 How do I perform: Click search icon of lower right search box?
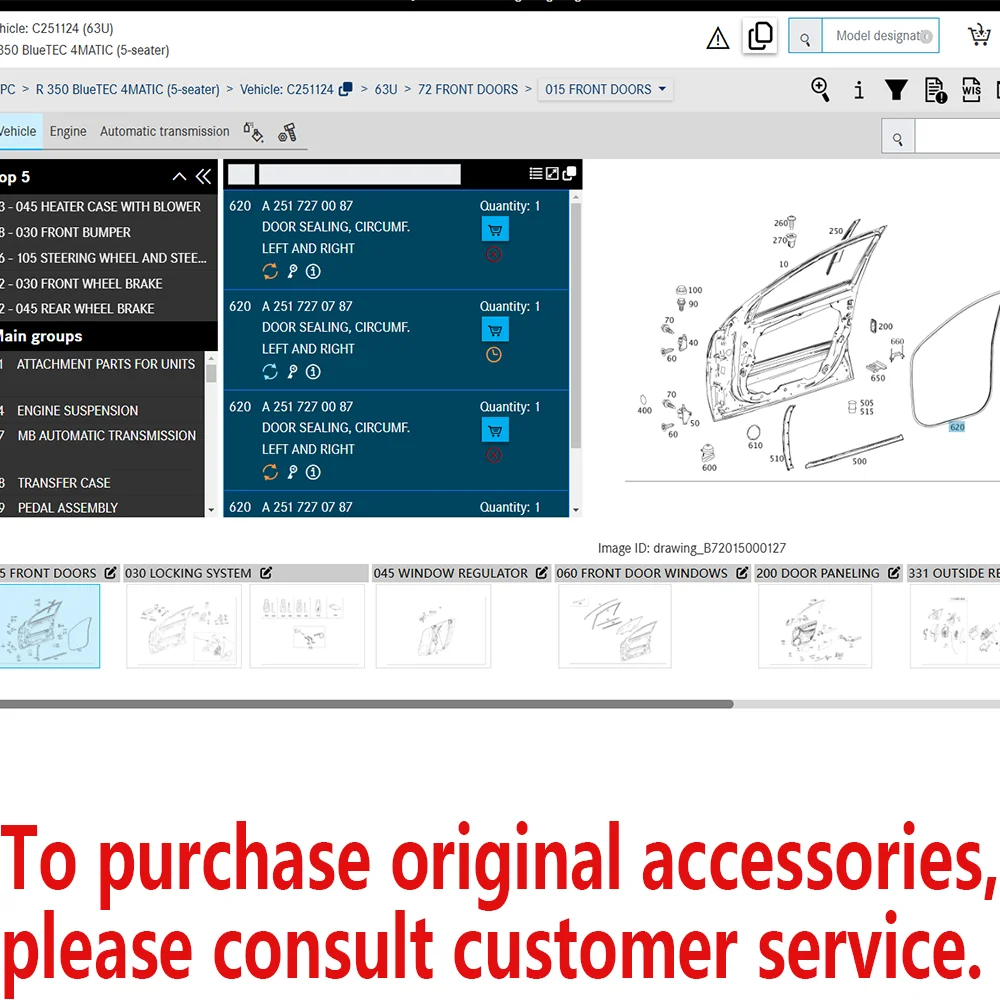tap(898, 136)
